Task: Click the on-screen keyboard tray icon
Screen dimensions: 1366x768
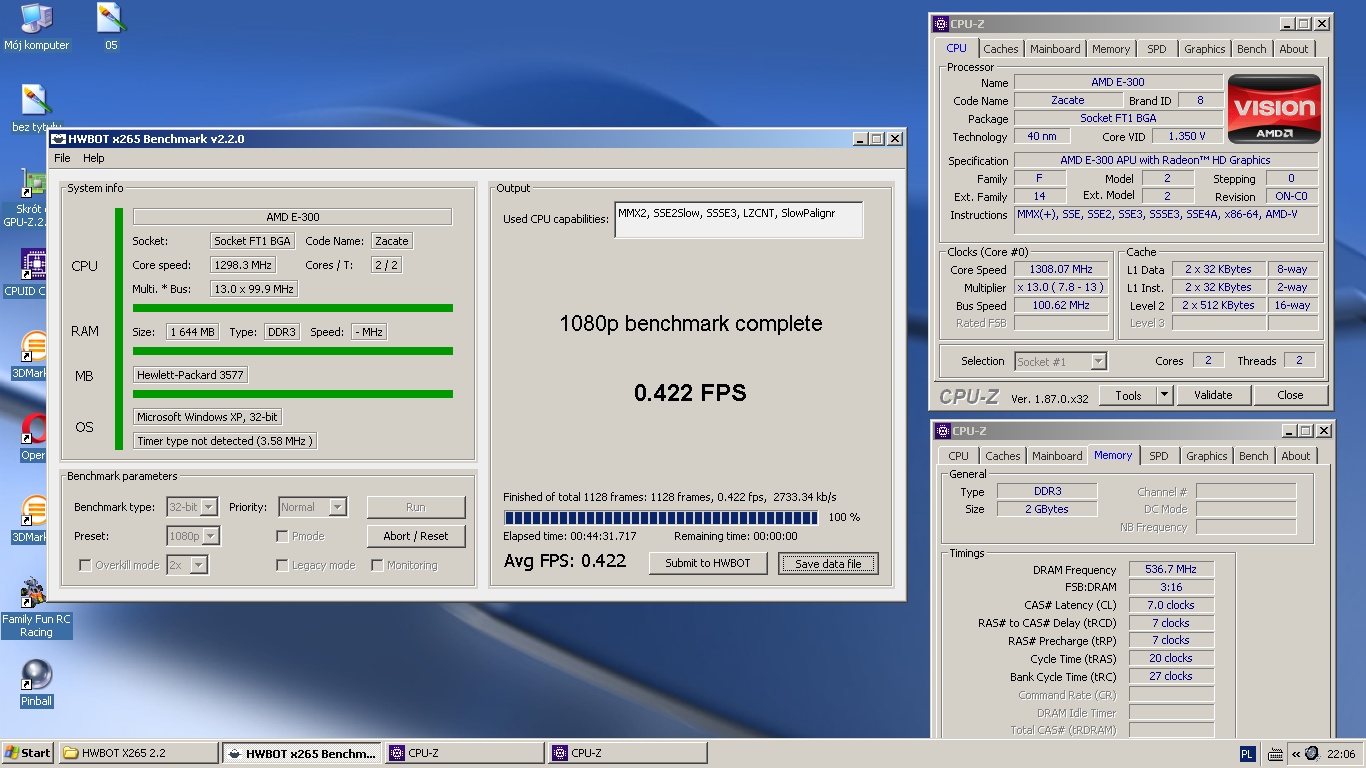Action: click(x=1275, y=754)
